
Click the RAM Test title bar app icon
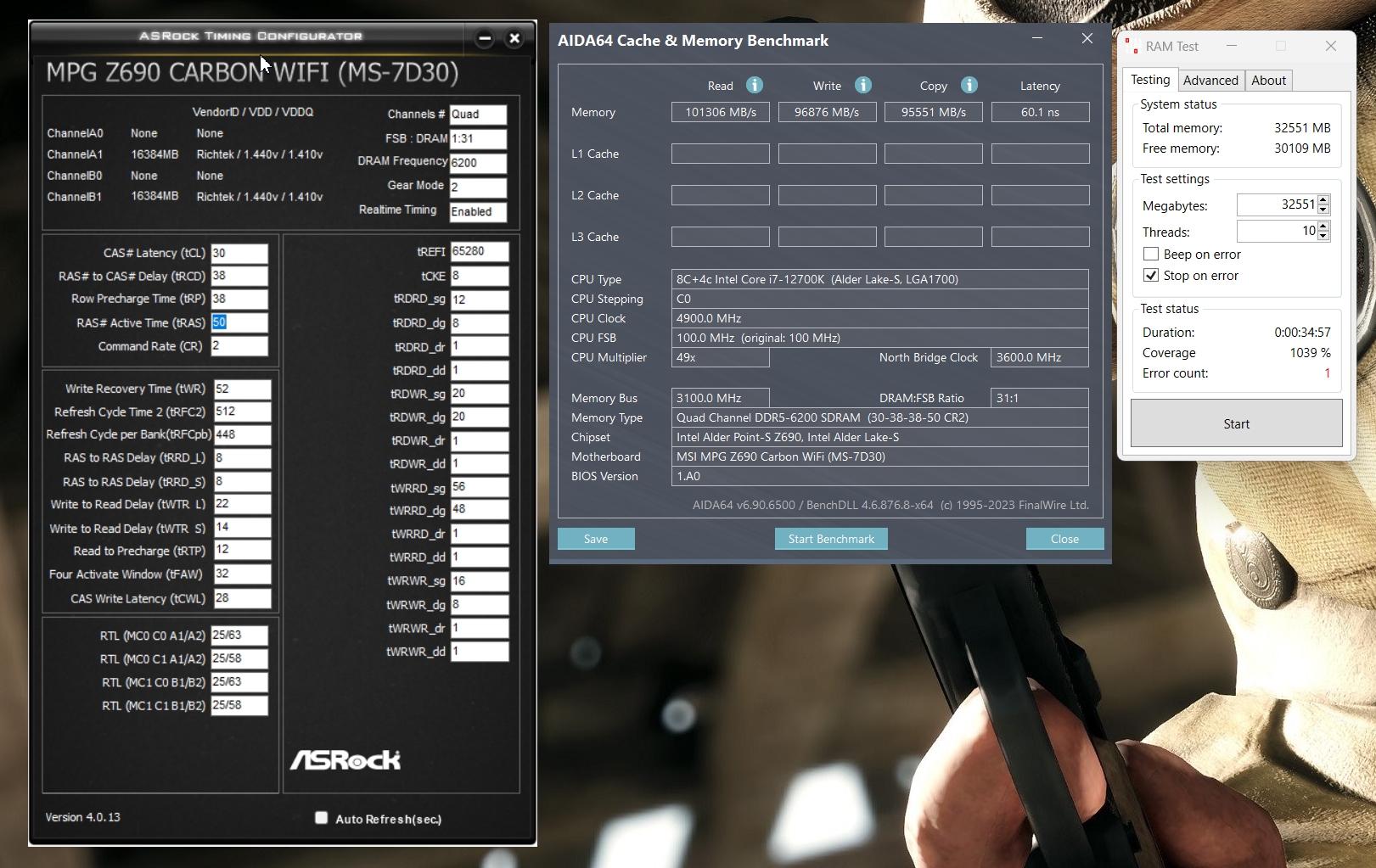coord(1132,46)
